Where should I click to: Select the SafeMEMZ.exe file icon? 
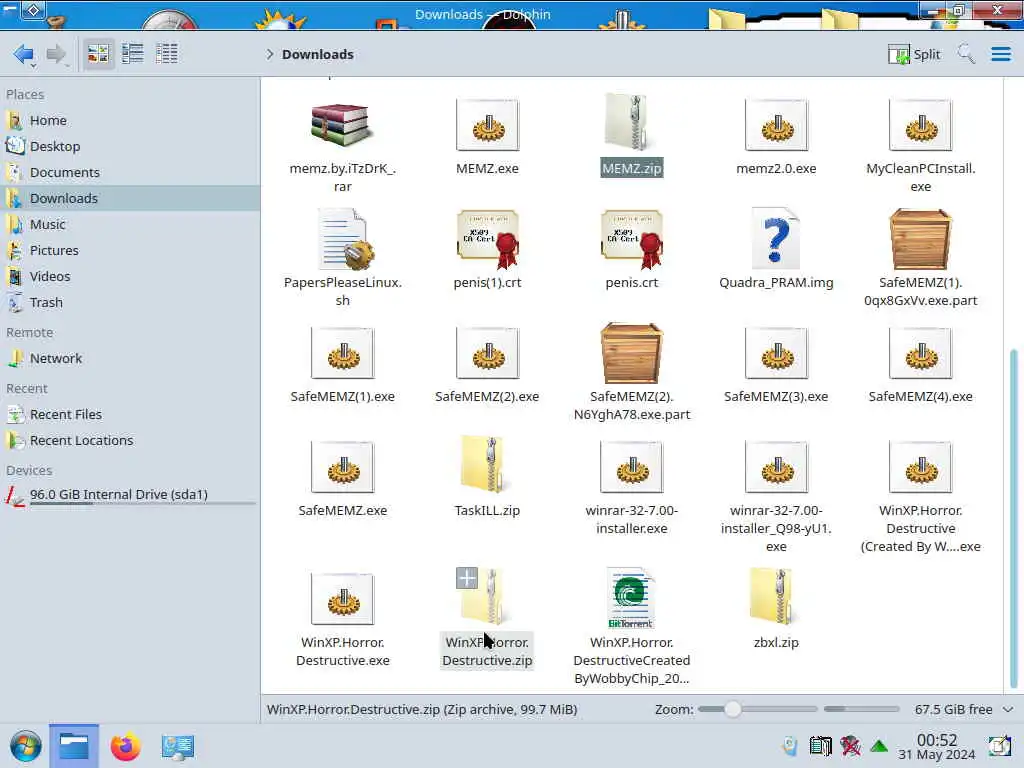pyautogui.click(x=342, y=467)
